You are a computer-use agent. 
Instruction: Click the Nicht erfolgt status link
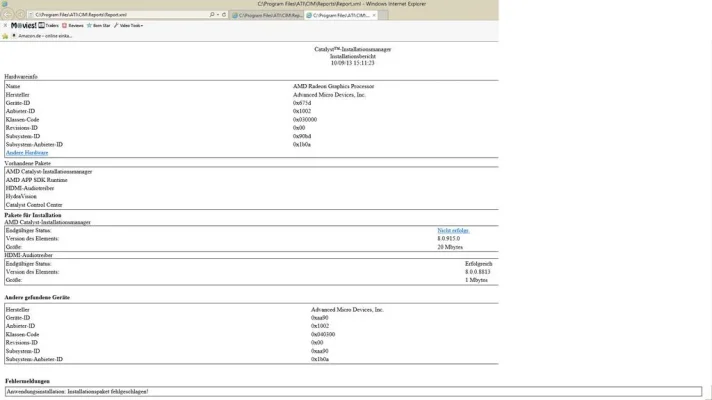453,231
